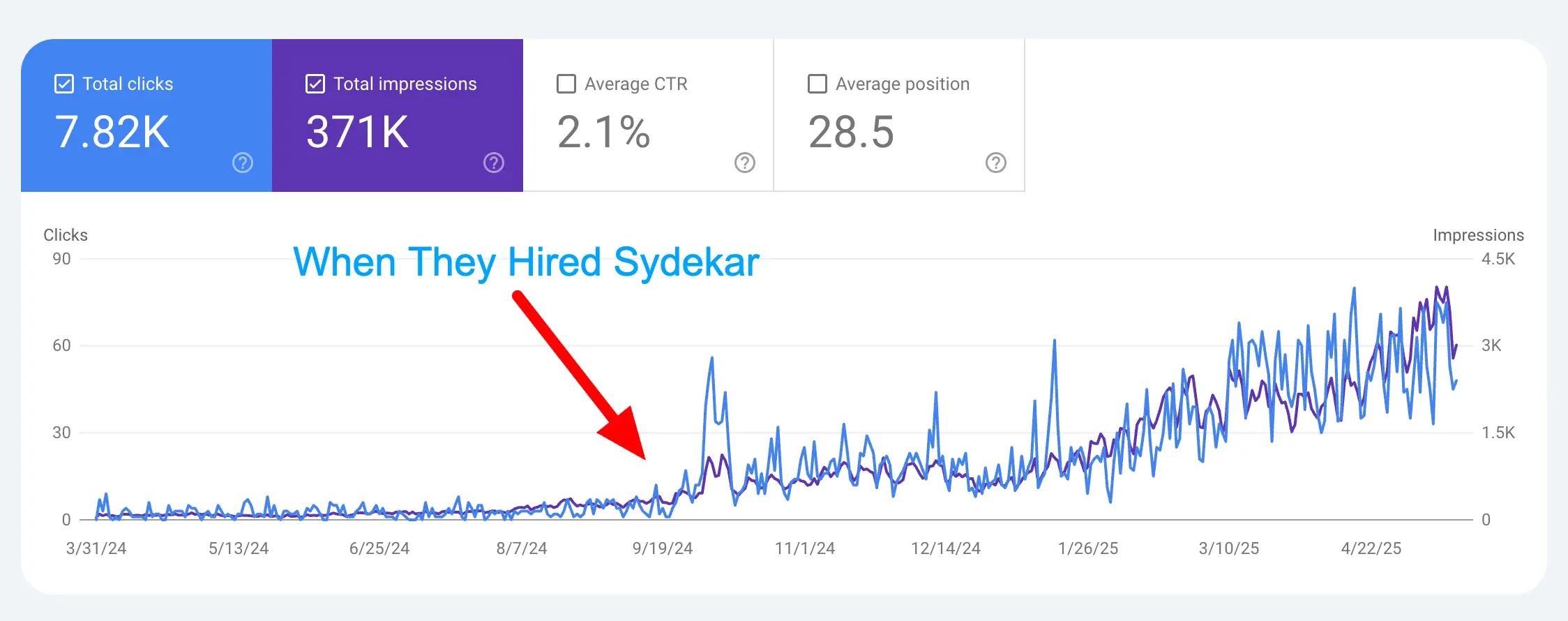The image size is (1568, 621).
Task: Uncheck the Total impressions checkbox
Action: (x=315, y=84)
